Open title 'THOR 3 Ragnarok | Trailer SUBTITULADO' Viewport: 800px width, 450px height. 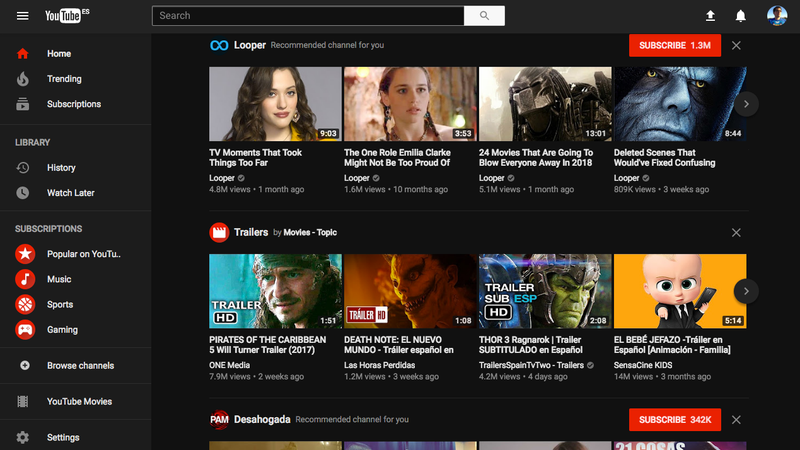click(x=531, y=345)
